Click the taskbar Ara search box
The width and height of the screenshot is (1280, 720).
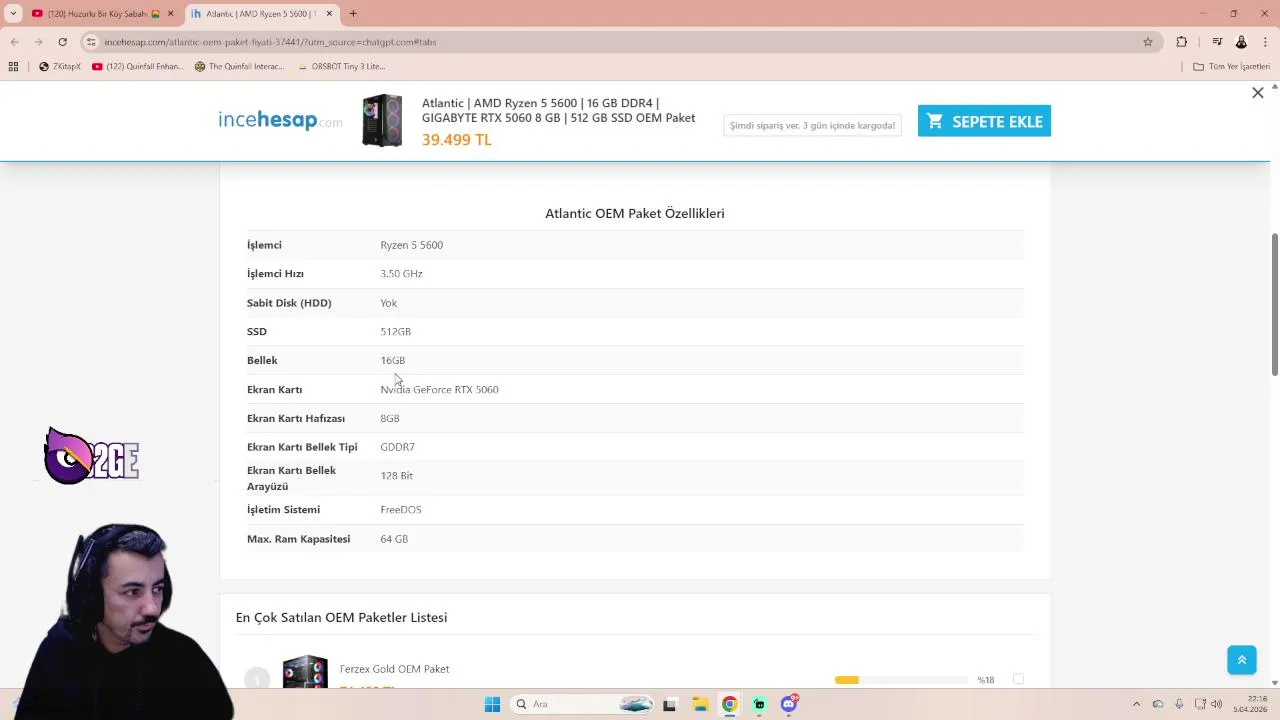(583, 704)
